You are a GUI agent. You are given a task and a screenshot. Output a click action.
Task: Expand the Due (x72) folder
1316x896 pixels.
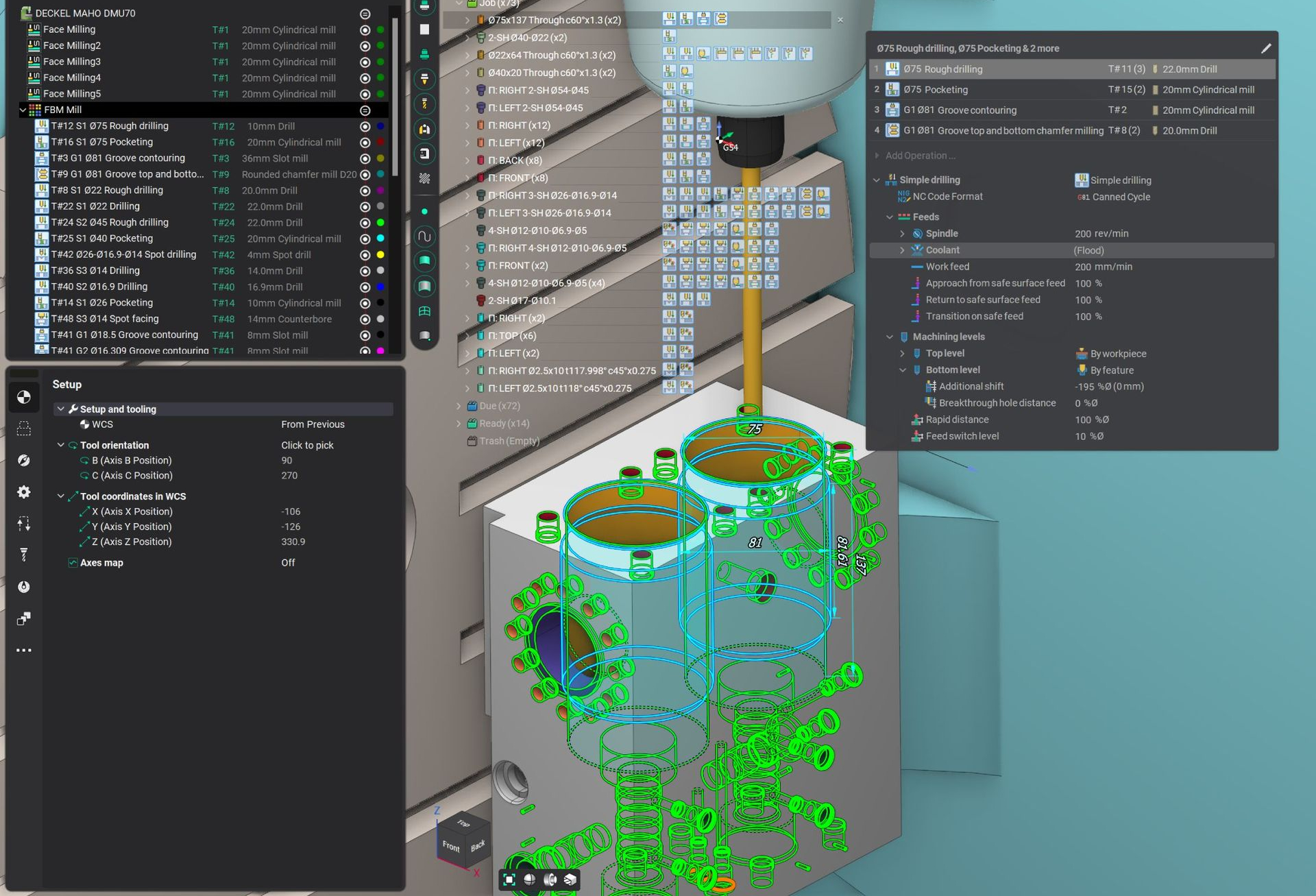pyautogui.click(x=459, y=406)
